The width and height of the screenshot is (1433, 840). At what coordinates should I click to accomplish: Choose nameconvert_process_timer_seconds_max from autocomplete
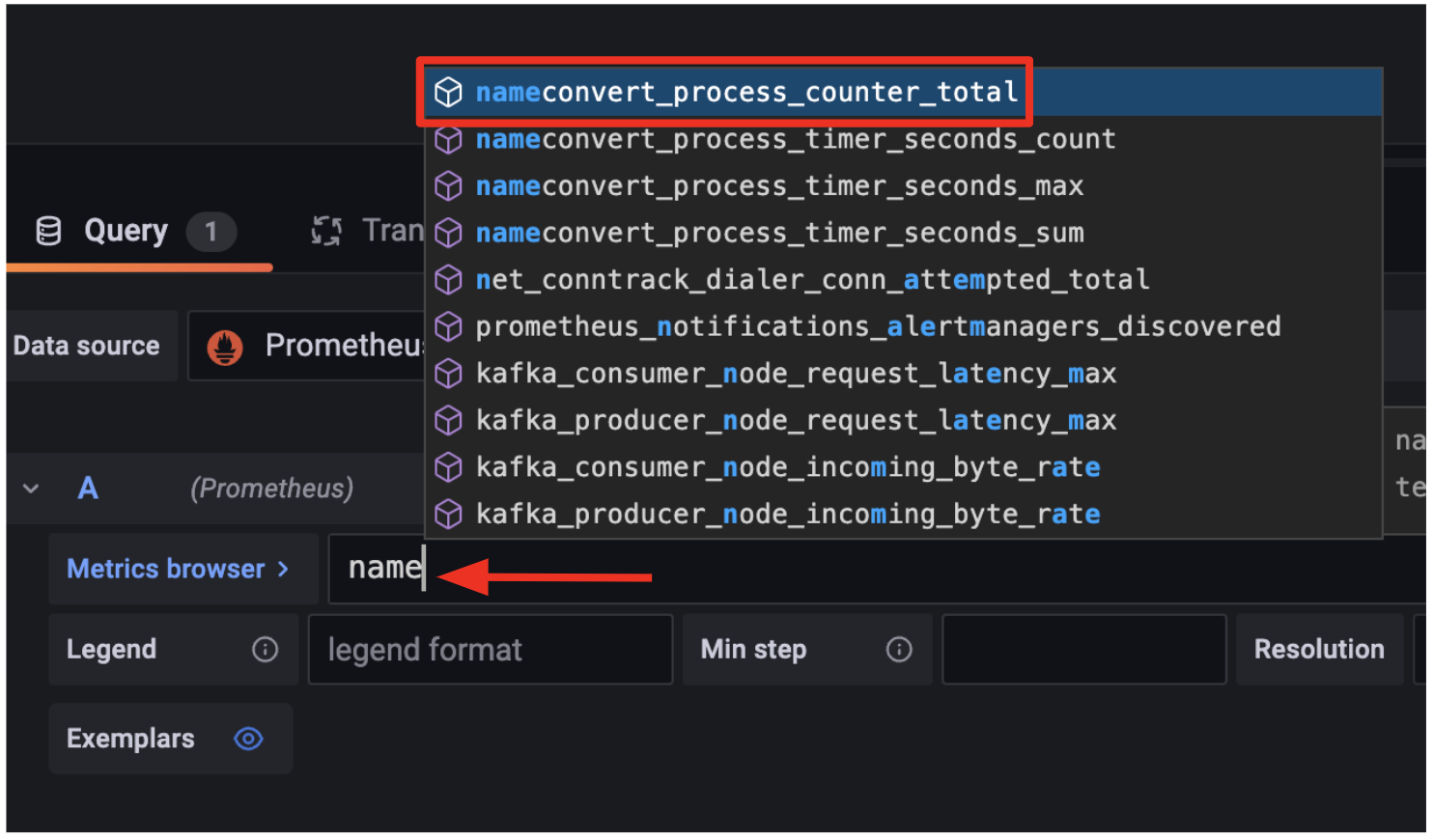(778, 186)
